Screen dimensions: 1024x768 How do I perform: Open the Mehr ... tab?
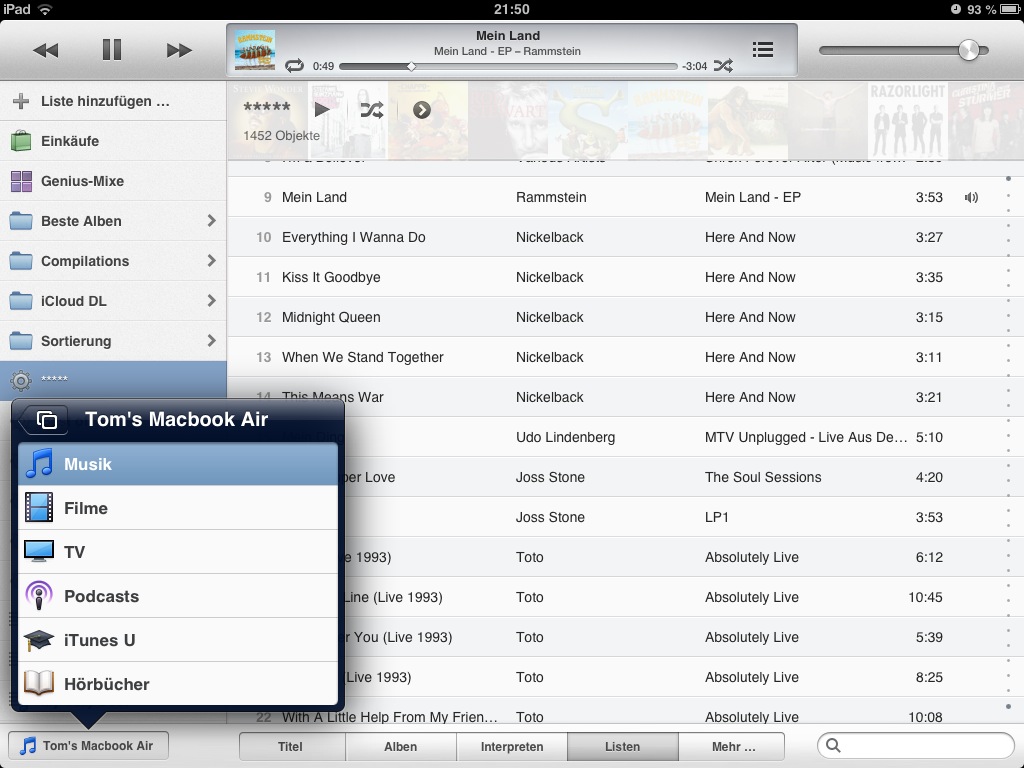(x=731, y=746)
